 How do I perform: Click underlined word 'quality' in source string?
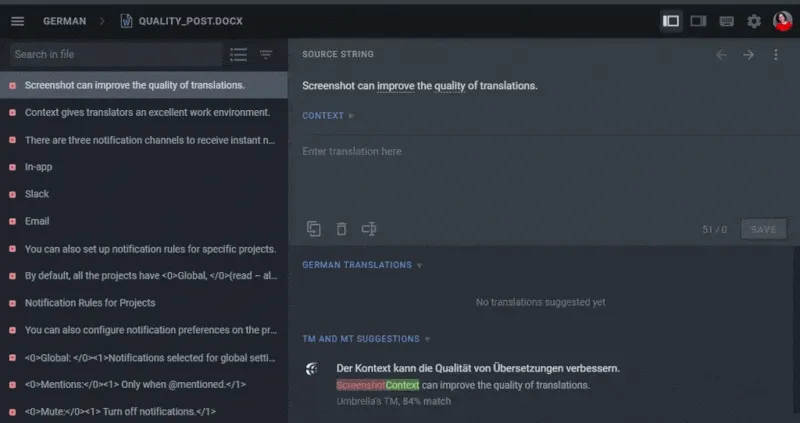pos(449,86)
